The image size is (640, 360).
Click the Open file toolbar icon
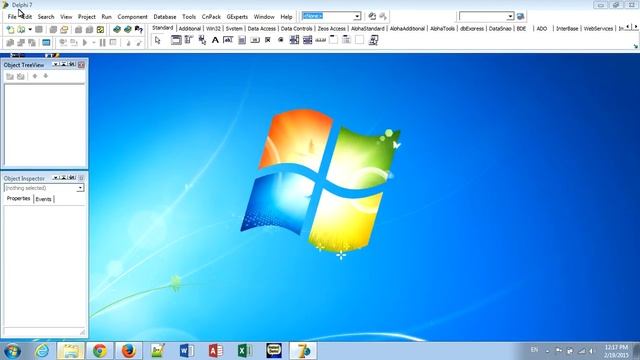coord(21,30)
